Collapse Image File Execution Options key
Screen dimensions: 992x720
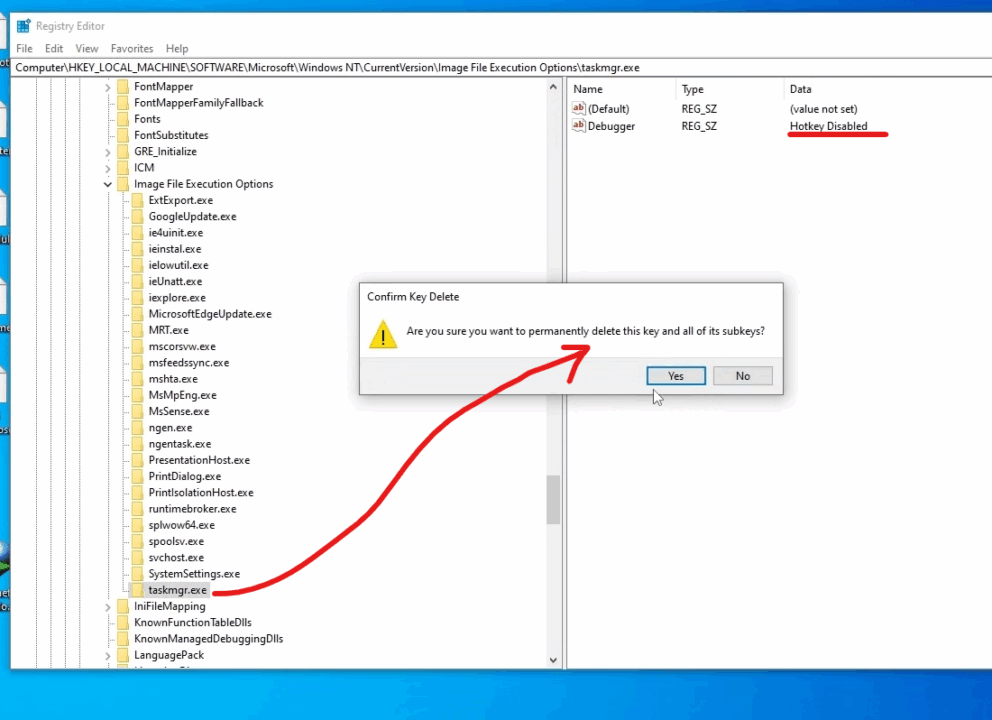coord(108,184)
